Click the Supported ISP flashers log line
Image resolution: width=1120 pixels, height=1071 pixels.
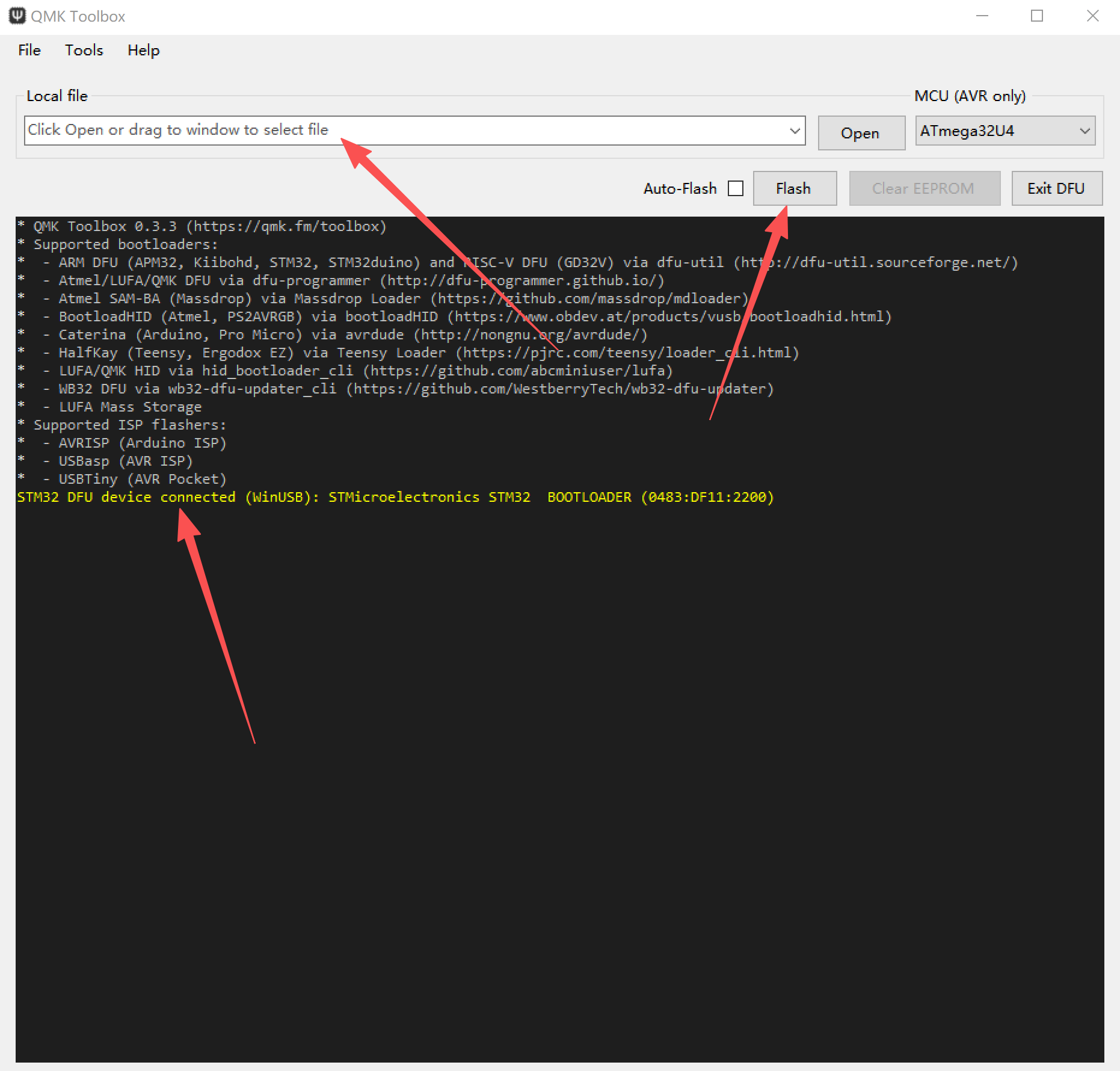[x=129, y=425]
